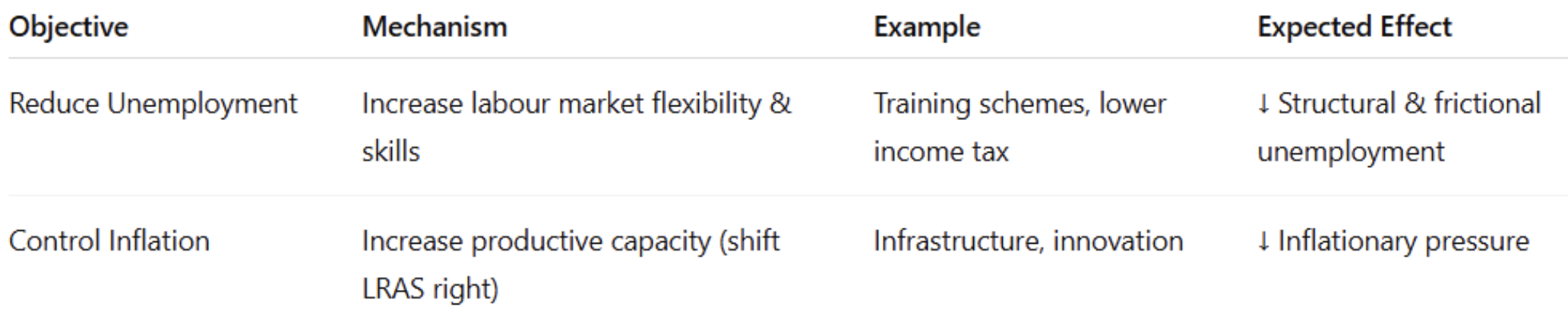Select the Control Inflation cell
The width and height of the screenshot is (1568, 331).
[x=109, y=241]
